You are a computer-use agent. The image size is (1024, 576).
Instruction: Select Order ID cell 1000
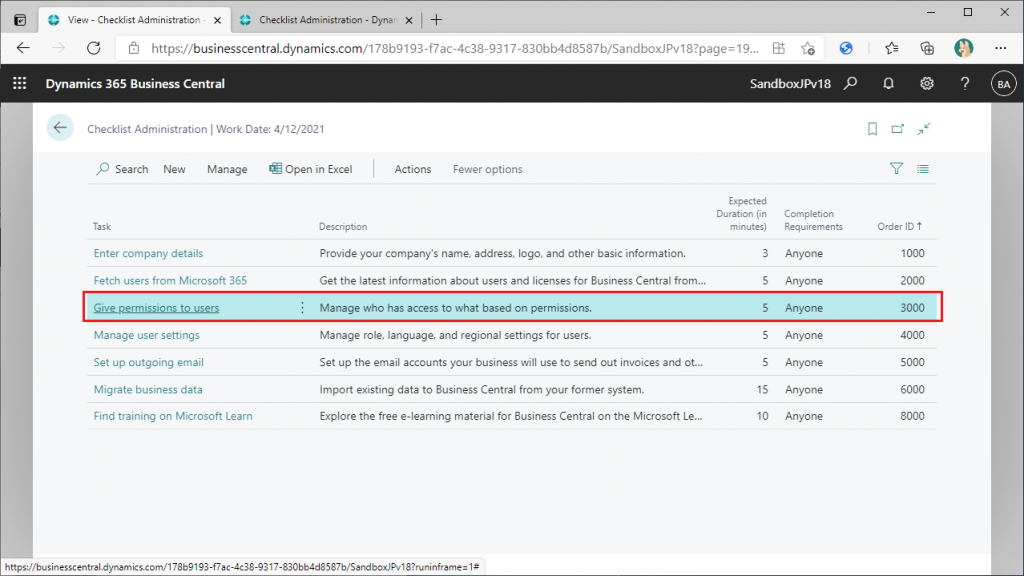(912, 253)
